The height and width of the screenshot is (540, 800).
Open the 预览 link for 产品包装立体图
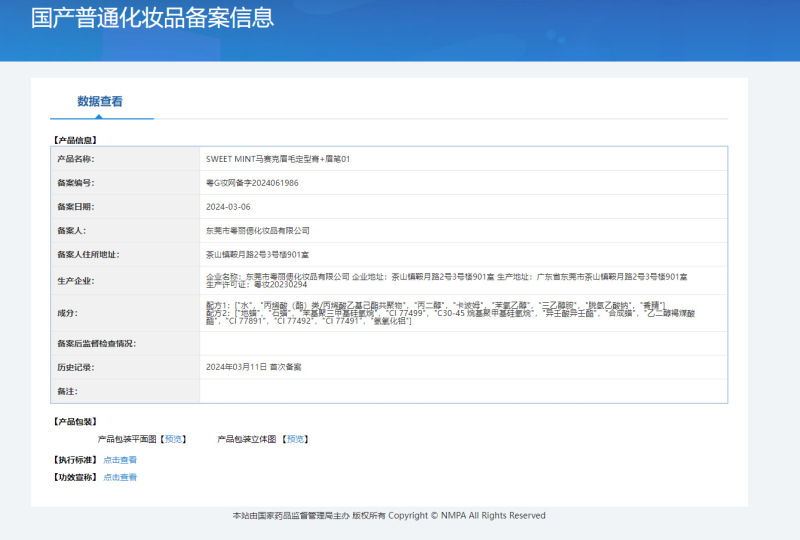[x=295, y=439]
